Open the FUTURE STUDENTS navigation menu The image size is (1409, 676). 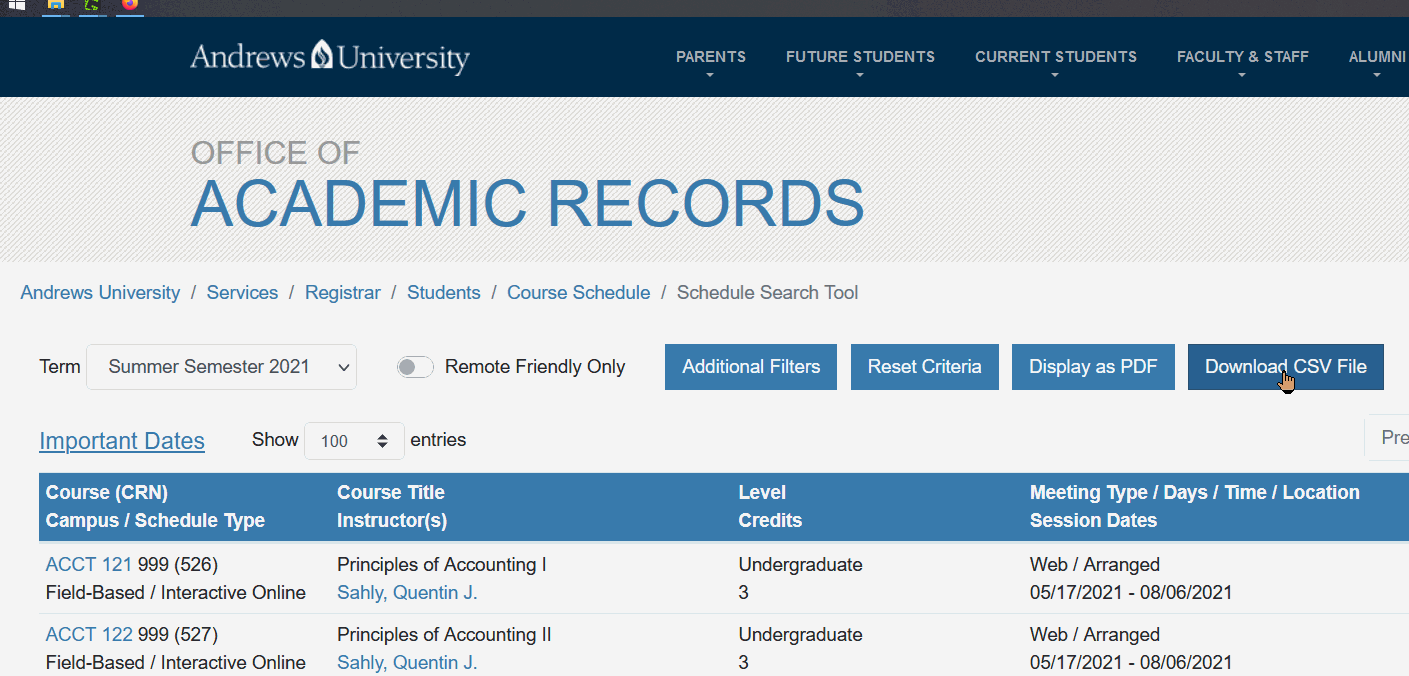click(x=860, y=57)
